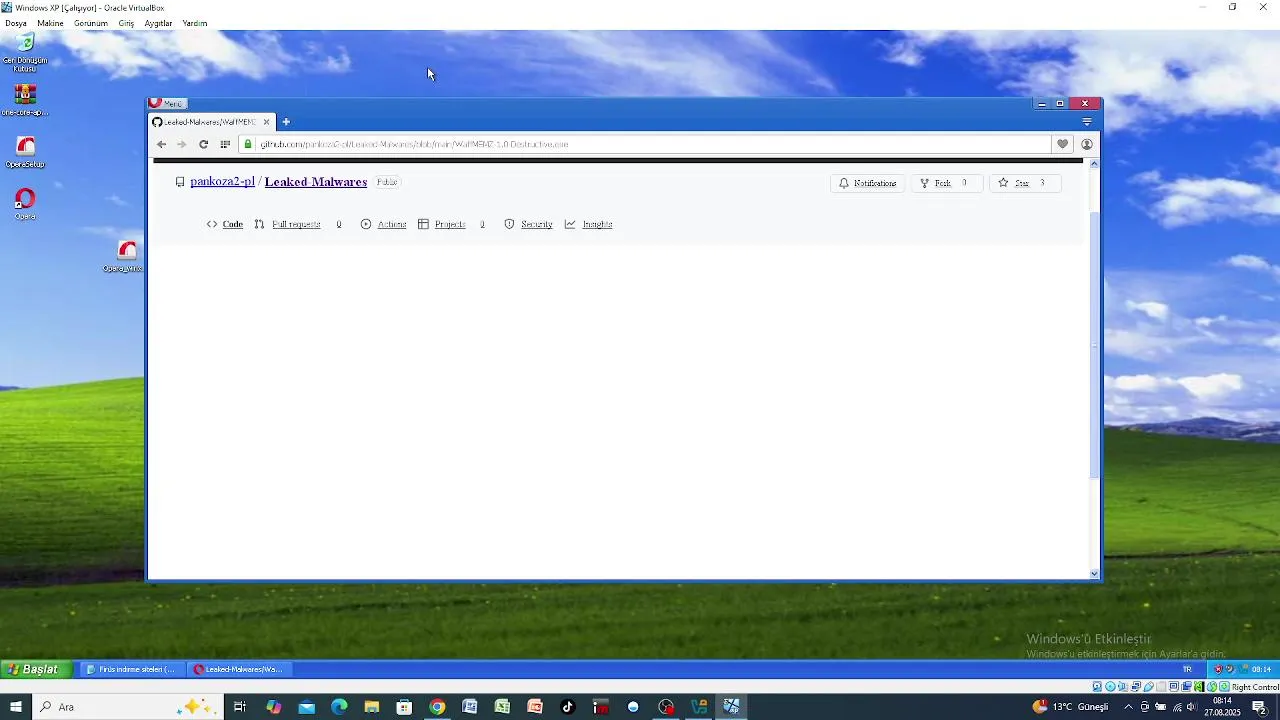
Task: Open Opera Speed Dial grid icon
Action: 225,144
